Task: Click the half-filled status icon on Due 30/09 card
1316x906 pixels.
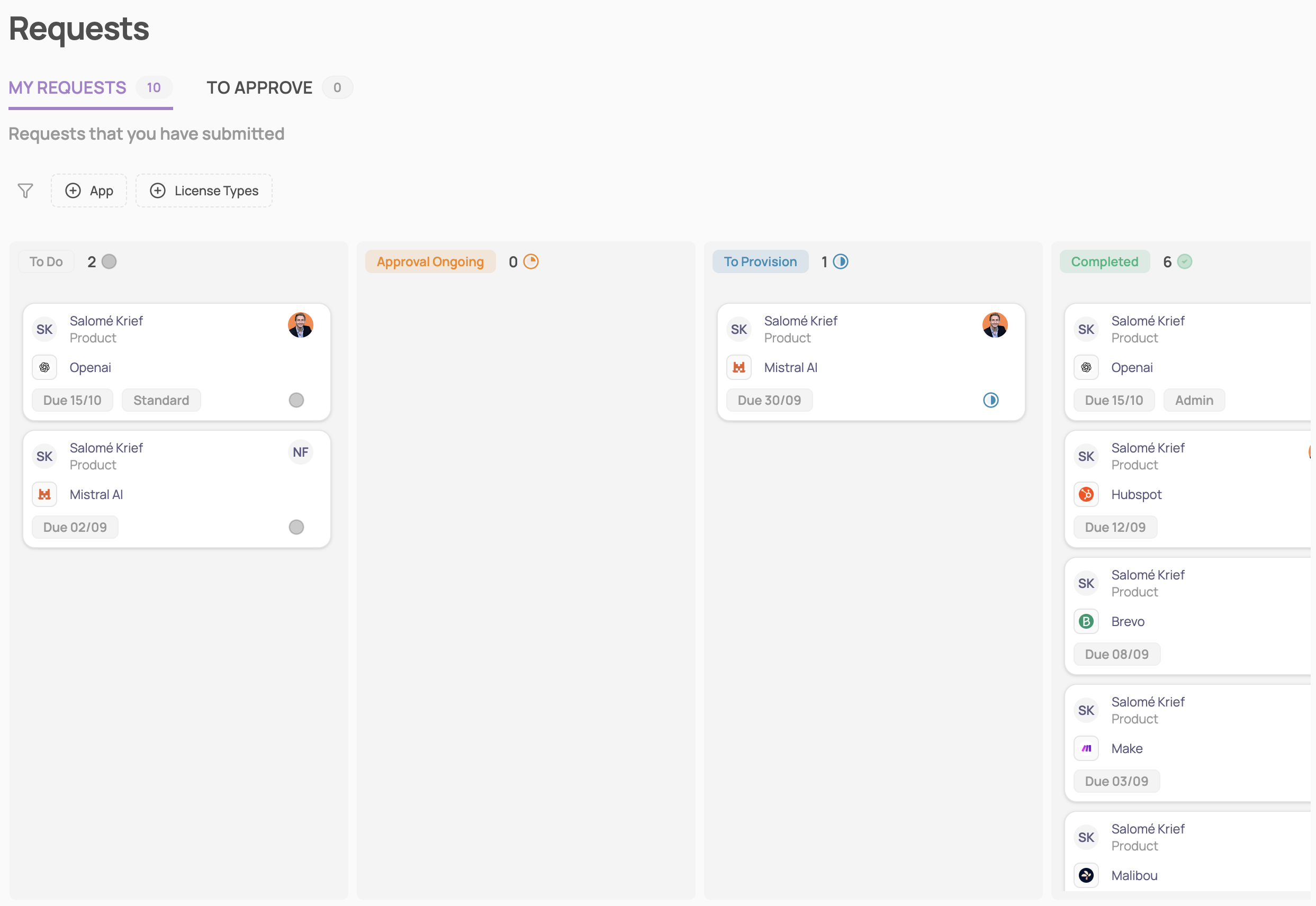Action: tap(990, 400)
